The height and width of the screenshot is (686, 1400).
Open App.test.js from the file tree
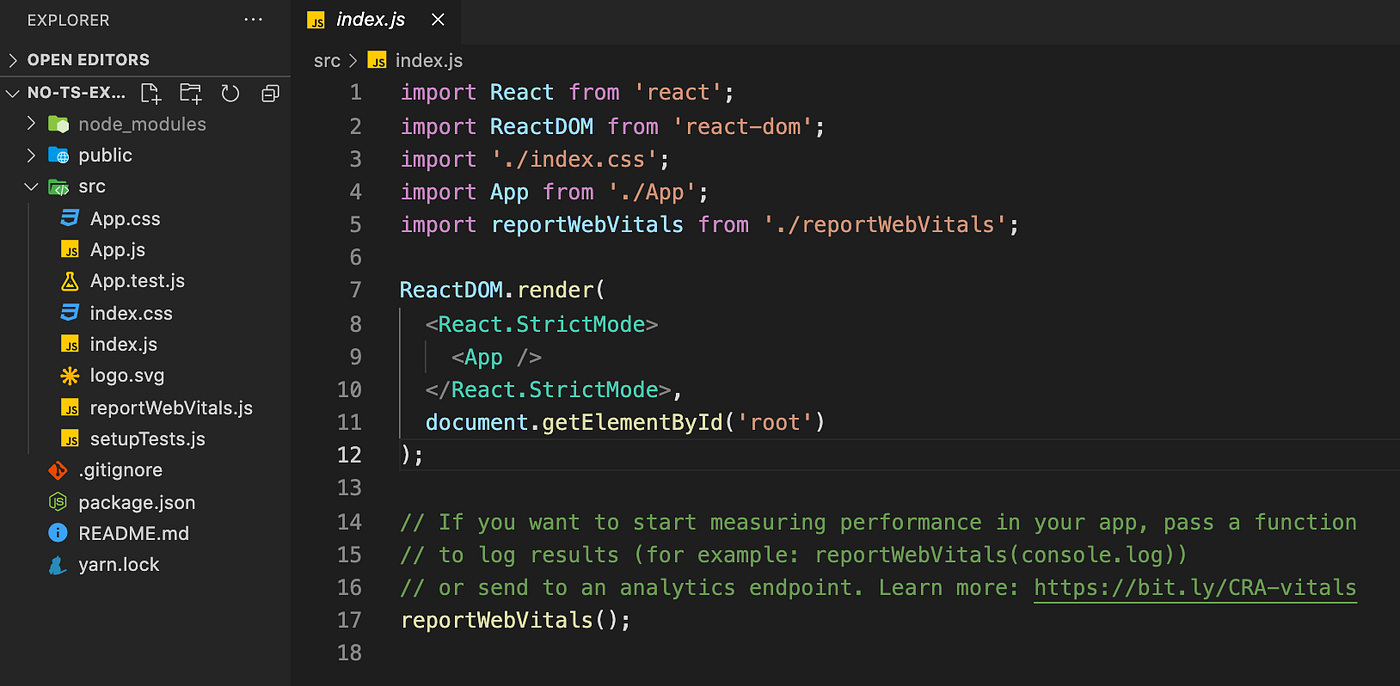pyautogui.click(x=137, y=281)
